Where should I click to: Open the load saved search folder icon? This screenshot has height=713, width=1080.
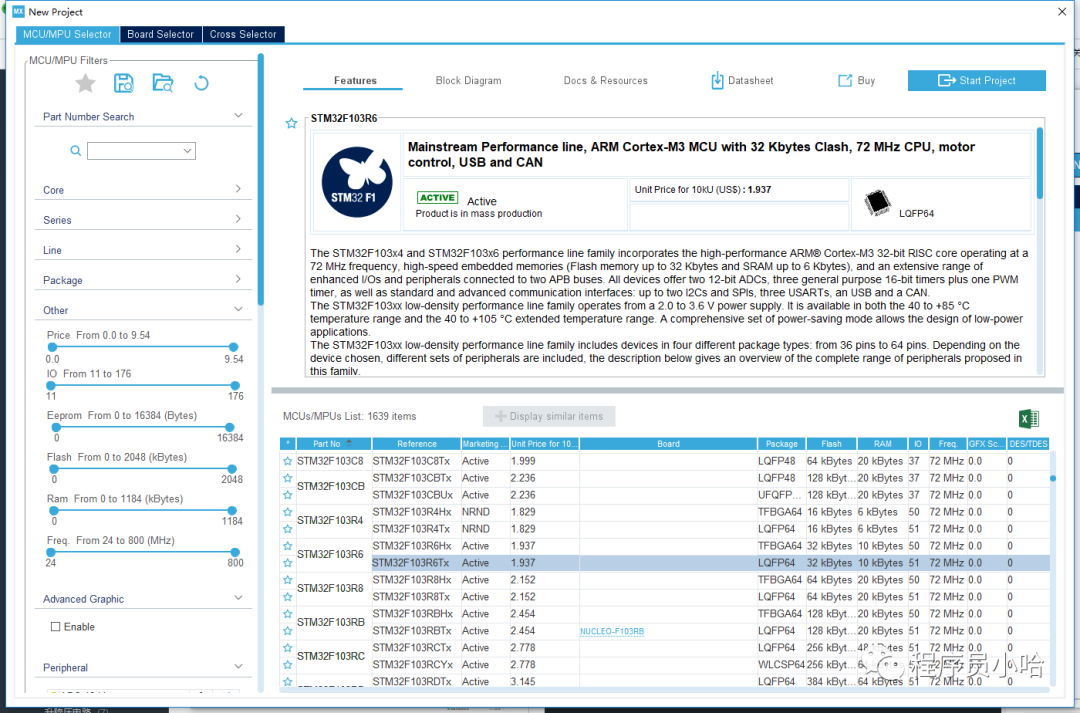tap(162, 83)
